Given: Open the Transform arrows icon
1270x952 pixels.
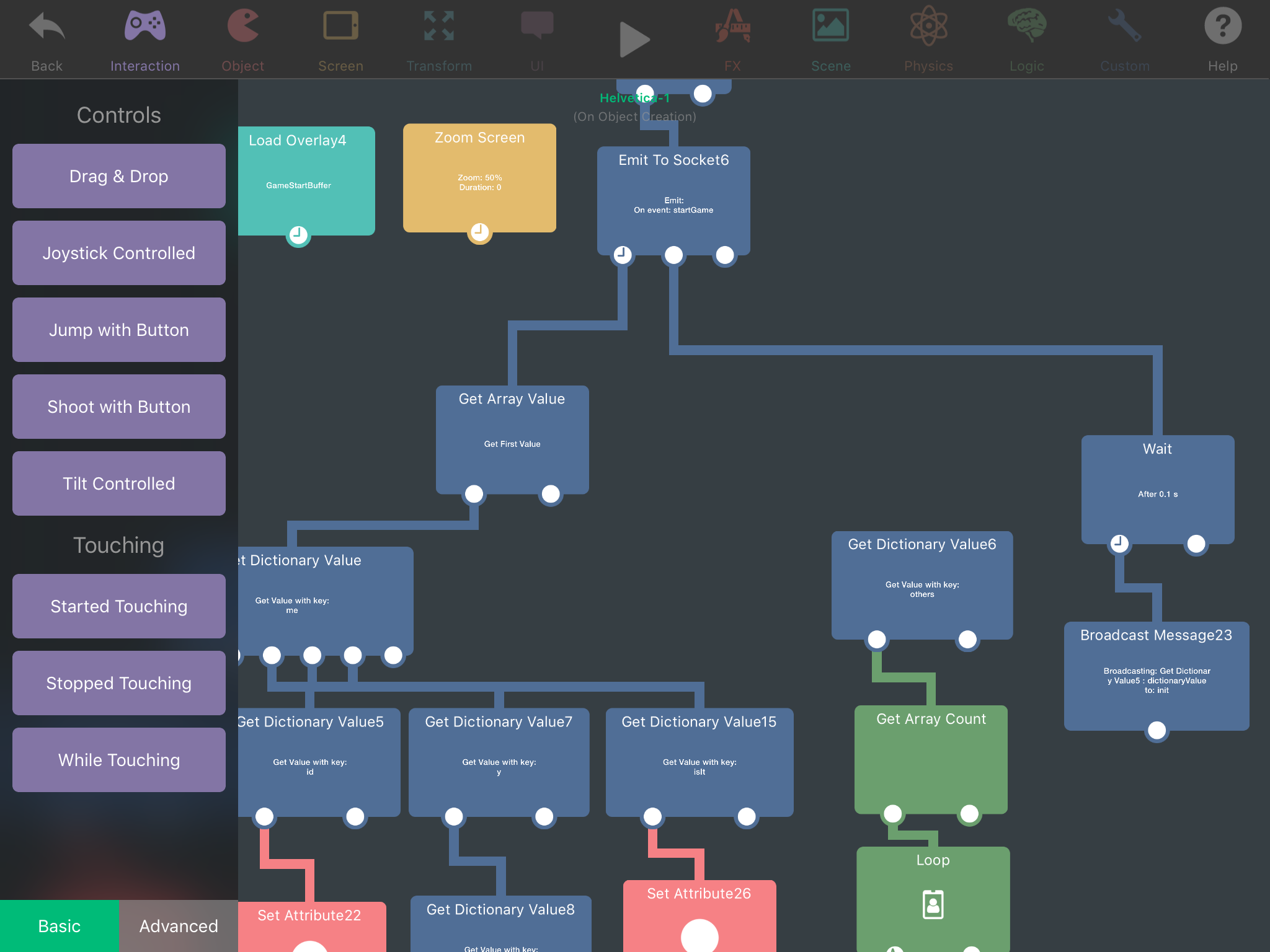Looking at the screenshot, I should (x=439, y=26).
